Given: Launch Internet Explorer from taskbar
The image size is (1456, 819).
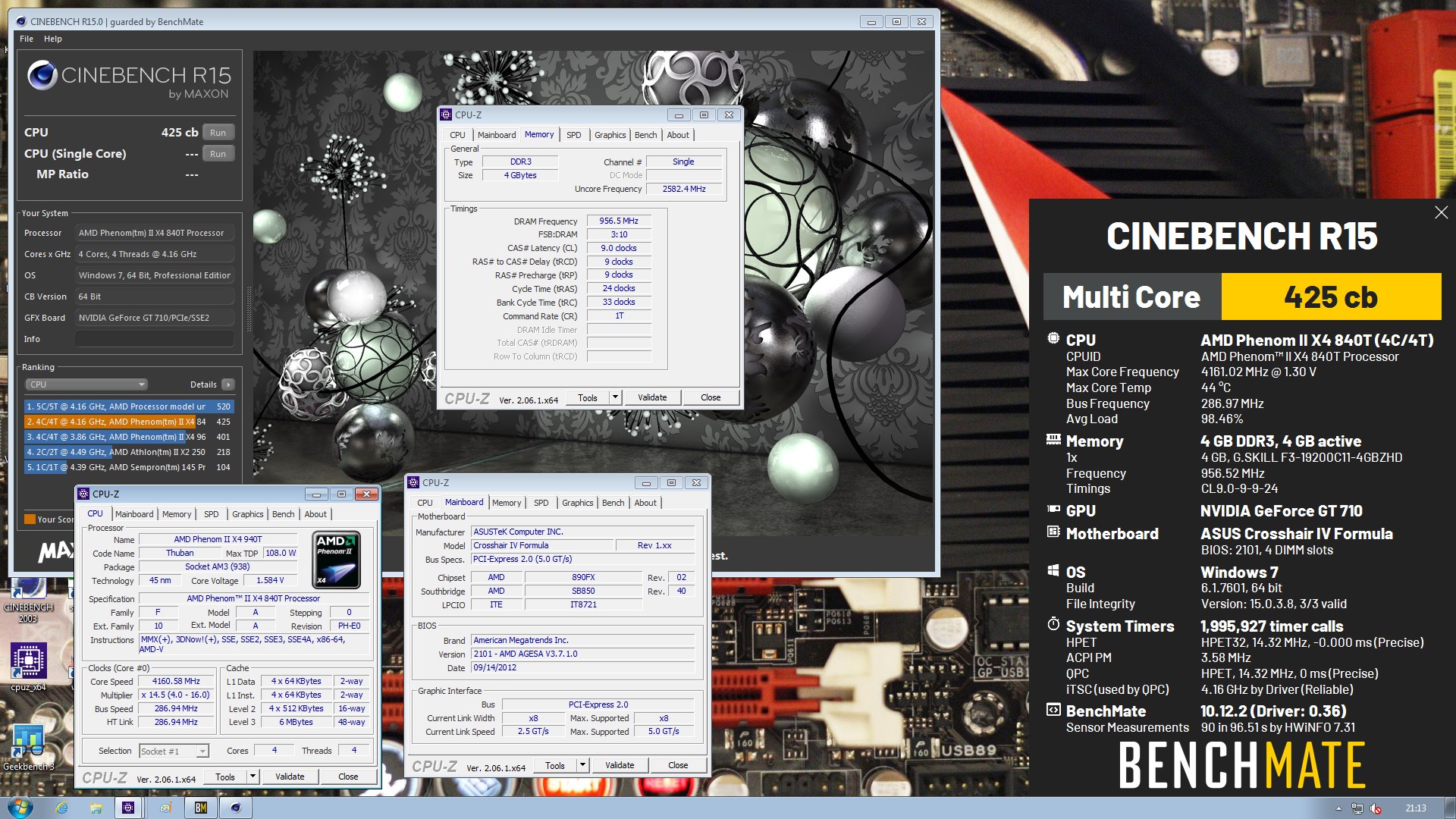Looking at the screenshot, I should point(62,808).
